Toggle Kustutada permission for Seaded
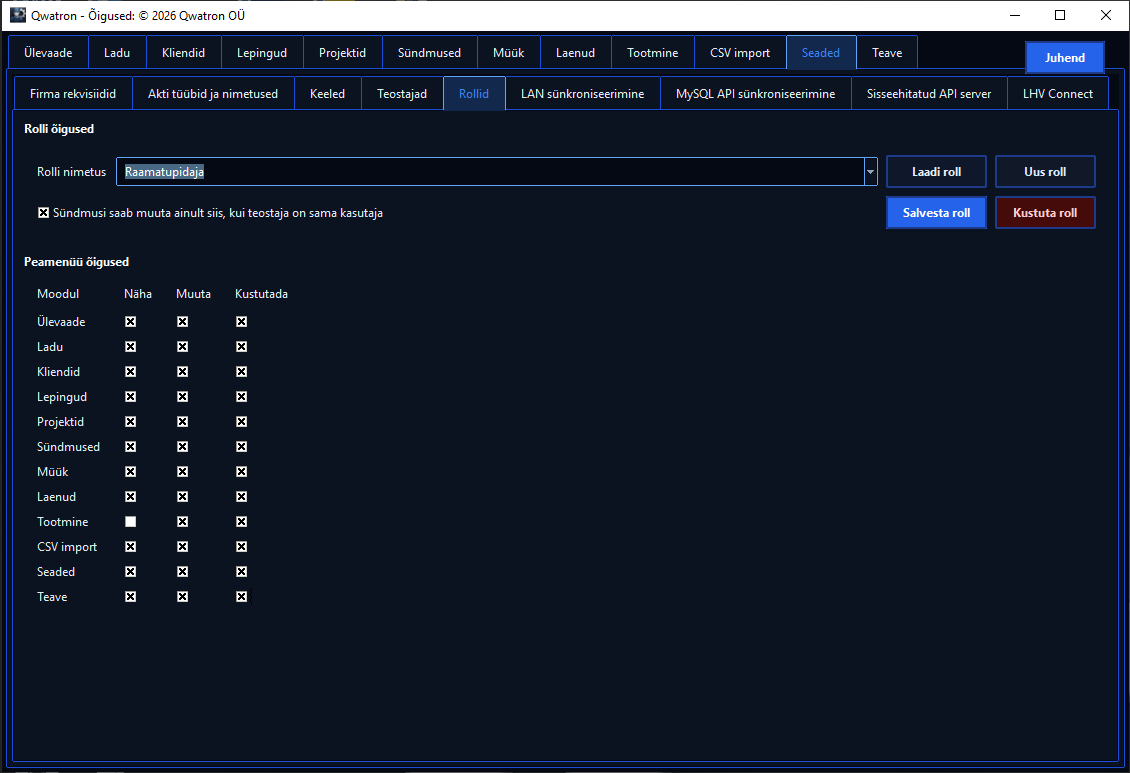Viewport: 1130px width, 773px height. [241, 571]
